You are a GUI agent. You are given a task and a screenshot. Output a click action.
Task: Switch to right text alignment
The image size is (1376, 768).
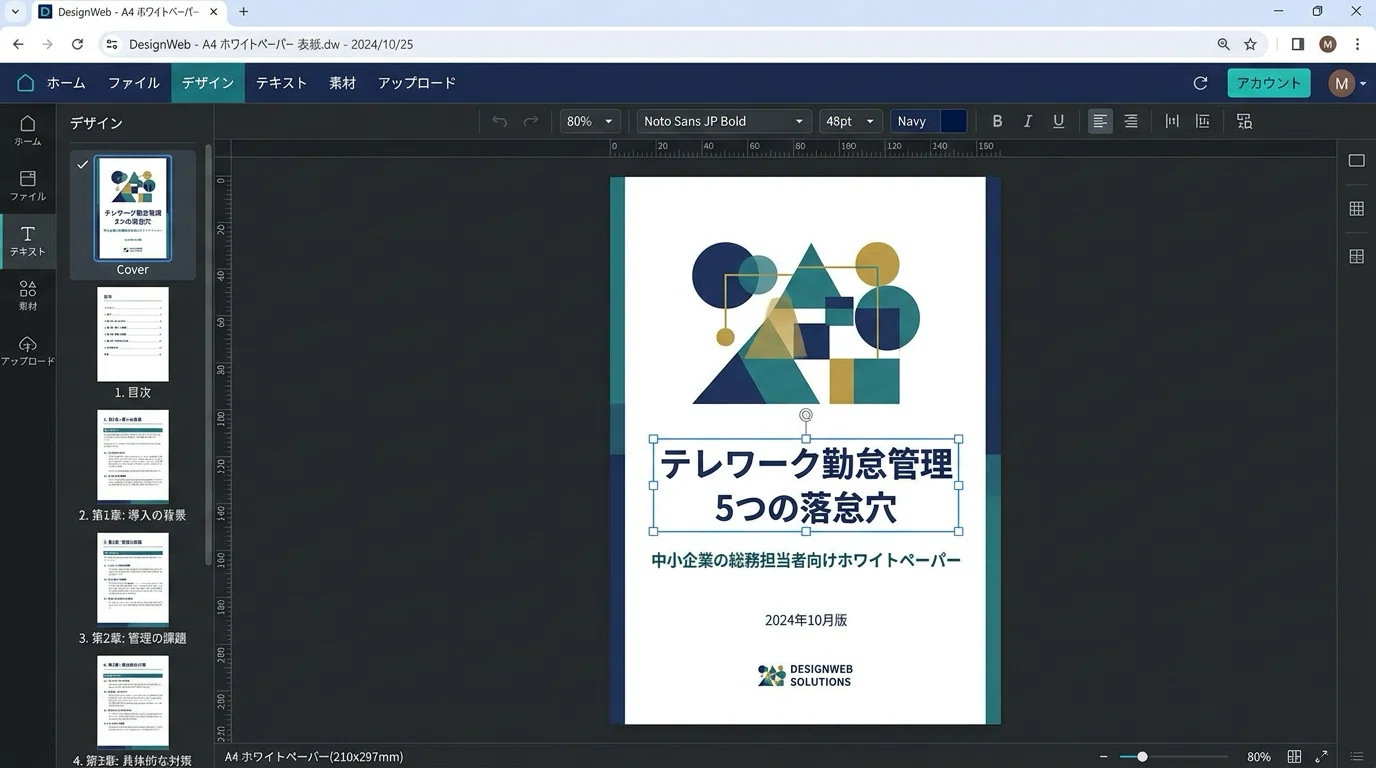click(1131, 121)
